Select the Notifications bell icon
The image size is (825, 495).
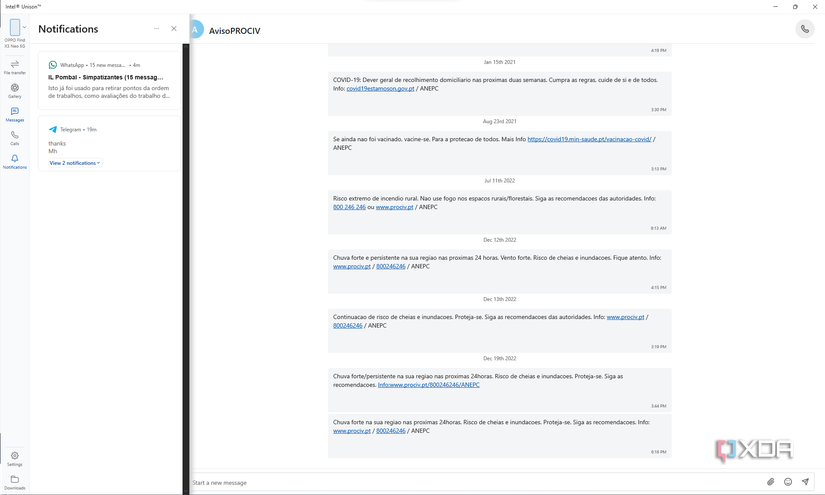click(15, 158)
